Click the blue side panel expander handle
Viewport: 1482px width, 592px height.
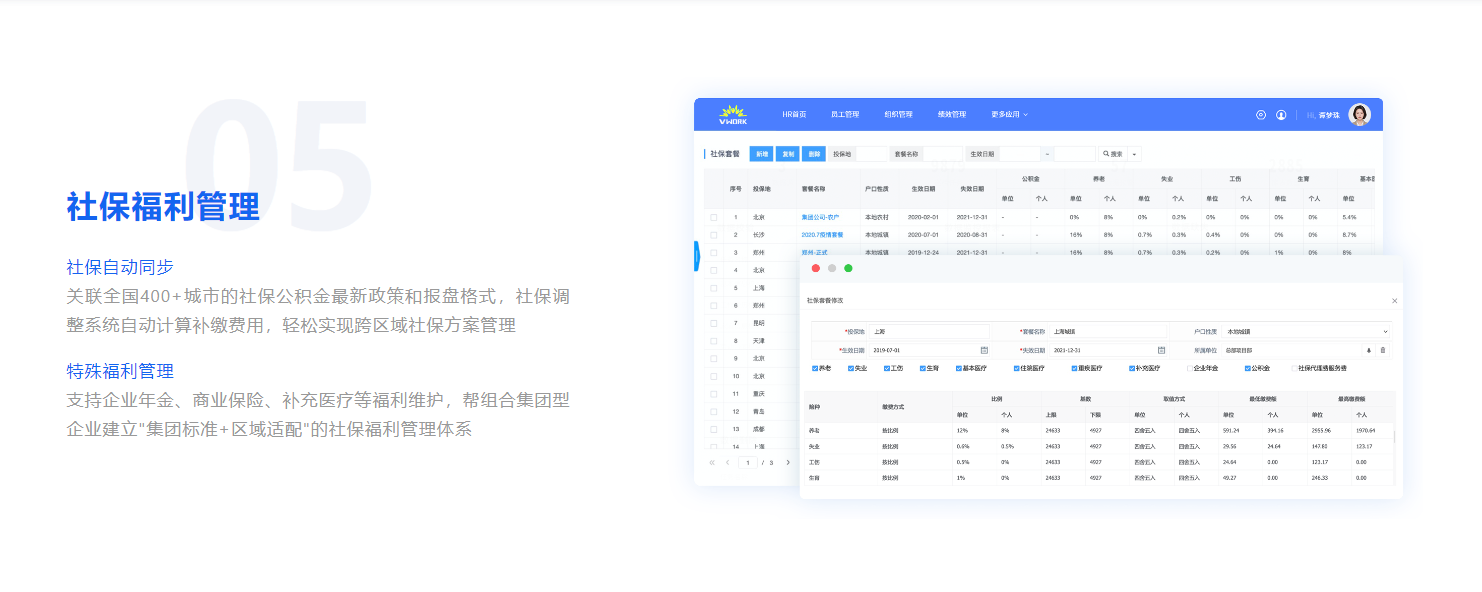(x=696, y=256)
